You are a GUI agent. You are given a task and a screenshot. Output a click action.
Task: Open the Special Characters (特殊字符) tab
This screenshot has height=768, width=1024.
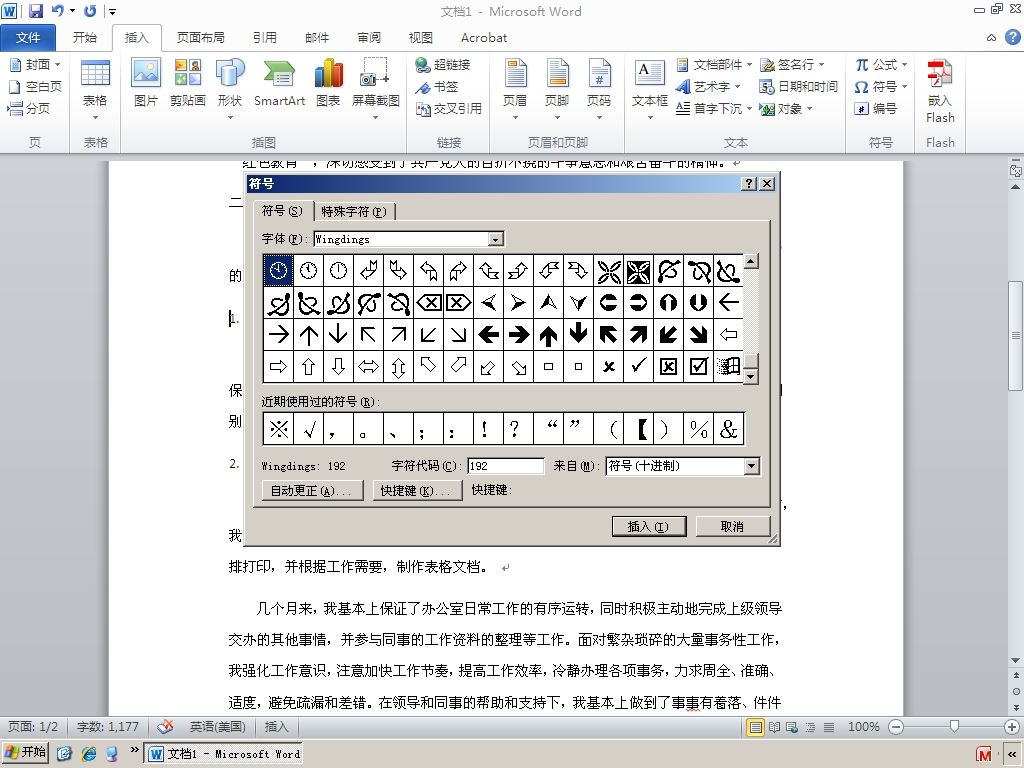click(x=353, y=211)
